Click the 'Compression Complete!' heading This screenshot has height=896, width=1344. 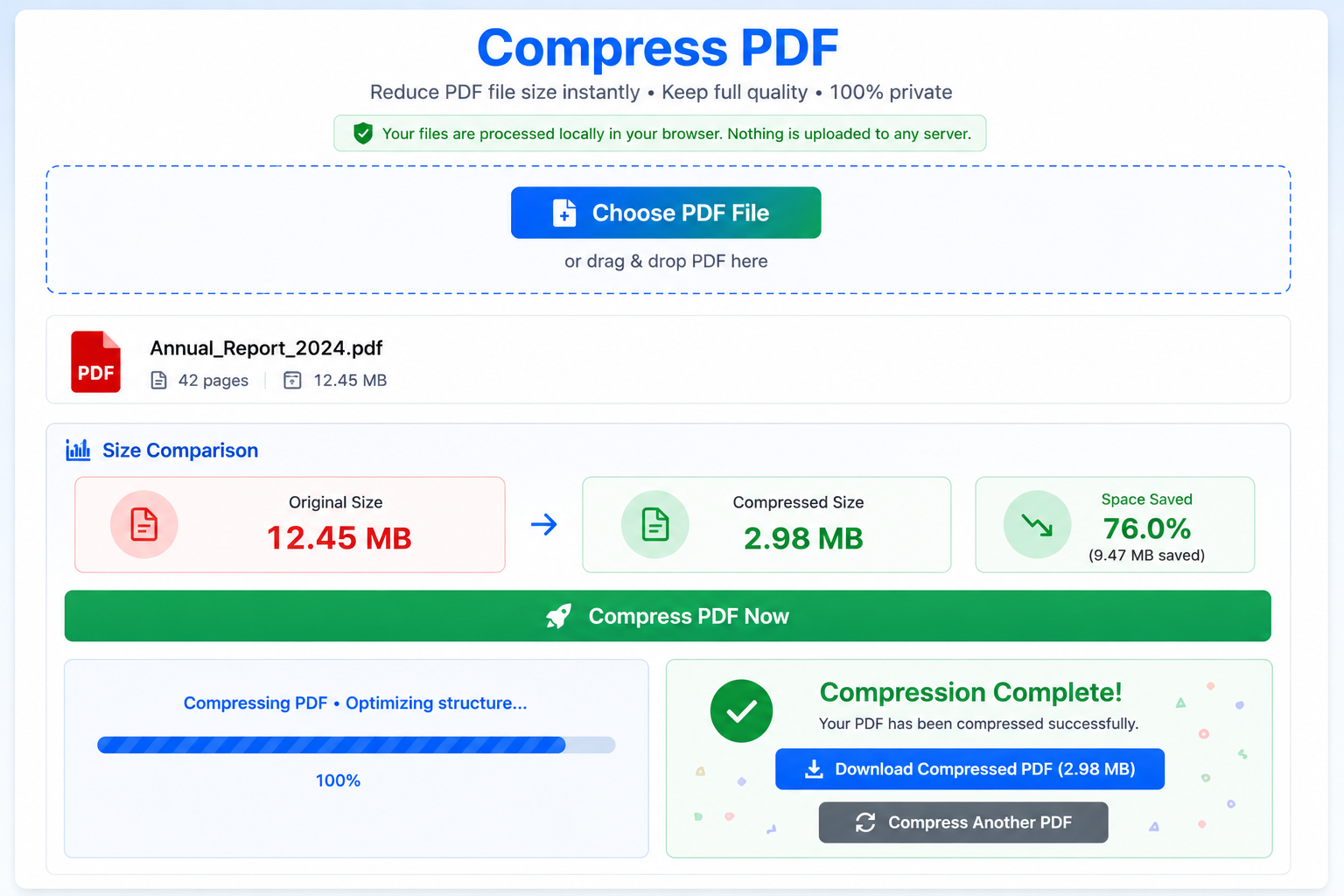click(x=970, y=692)
